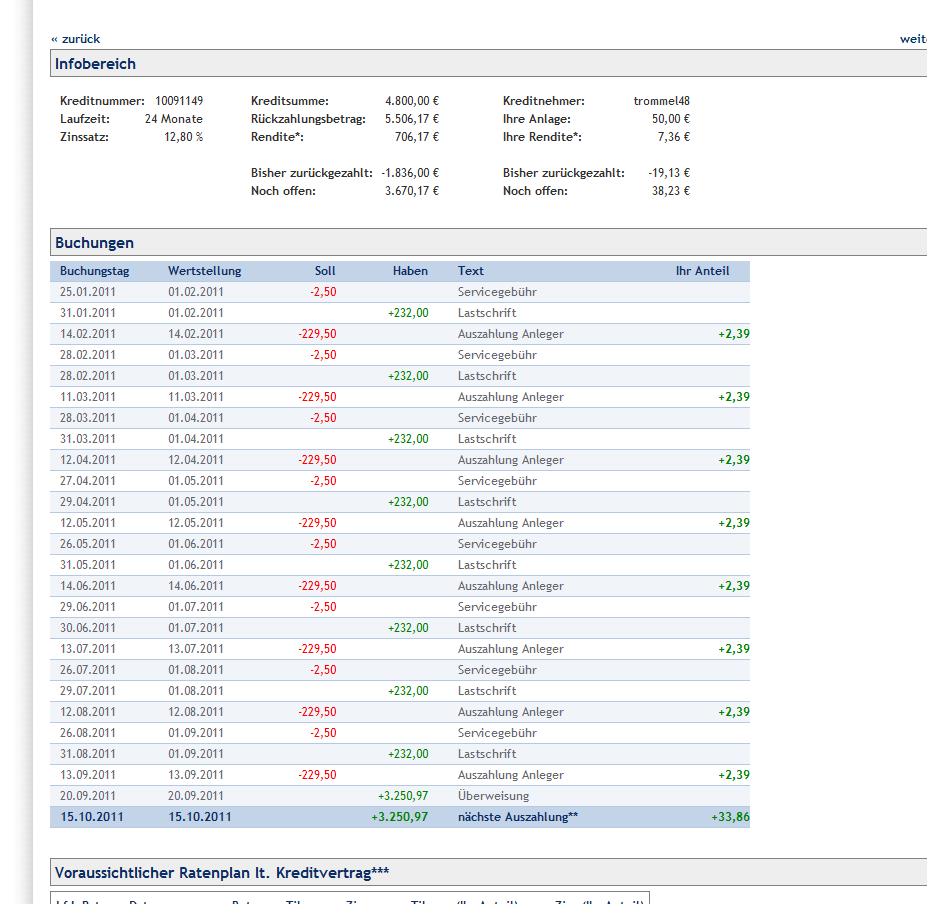The width and height of the screenshot is (927, 904).
Task: Select the Kreditsumme value 4.800,00 €
Action: click(412, 101)
